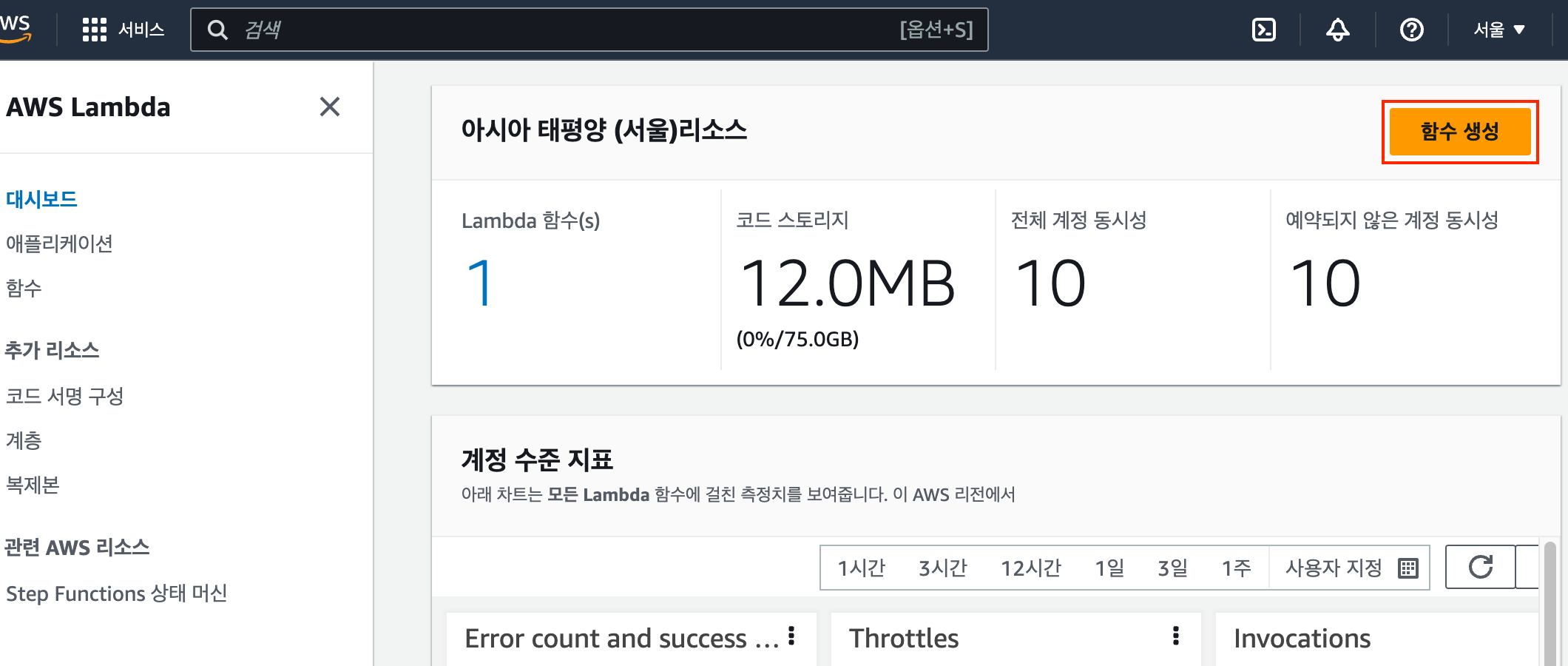Click the 함수 생성 button

(x=1460, y=132)
